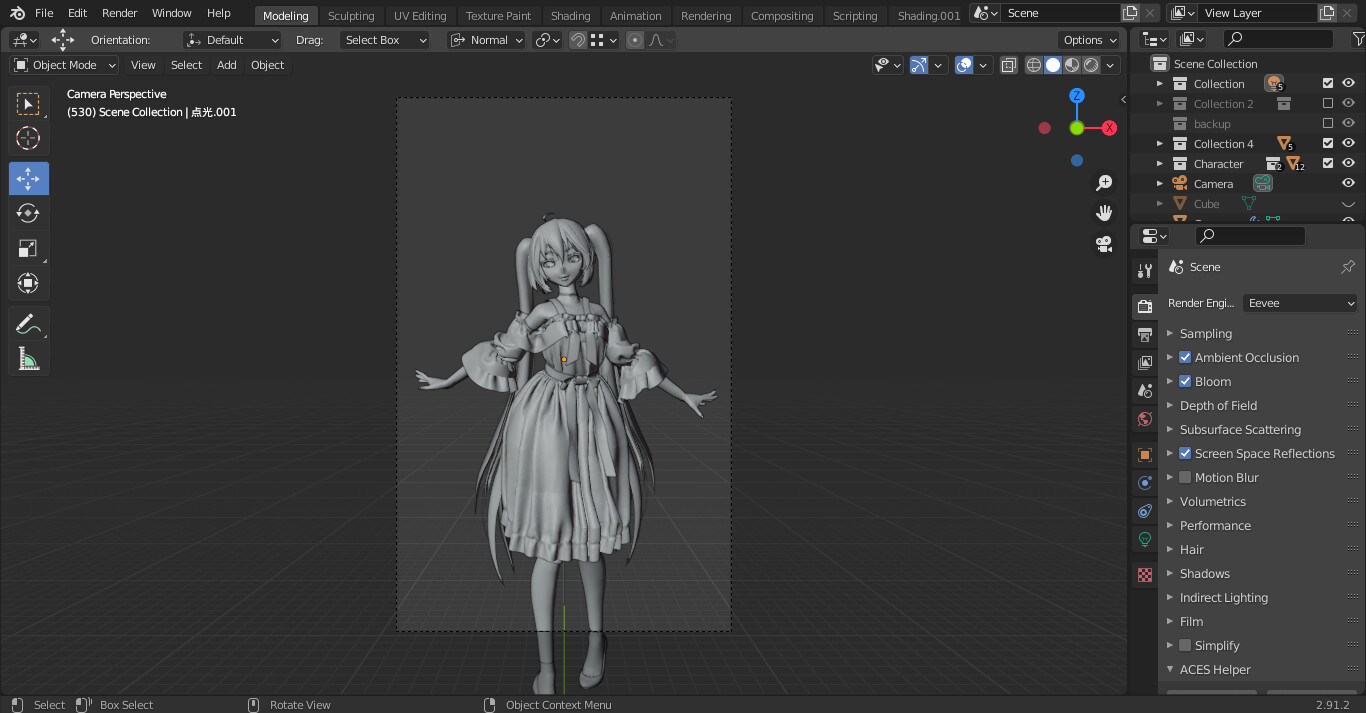Viewport: 1366px width, 713px height.
Task: Toggle proportional editing button
Action: pyautogui.click(x=635, y=40)
